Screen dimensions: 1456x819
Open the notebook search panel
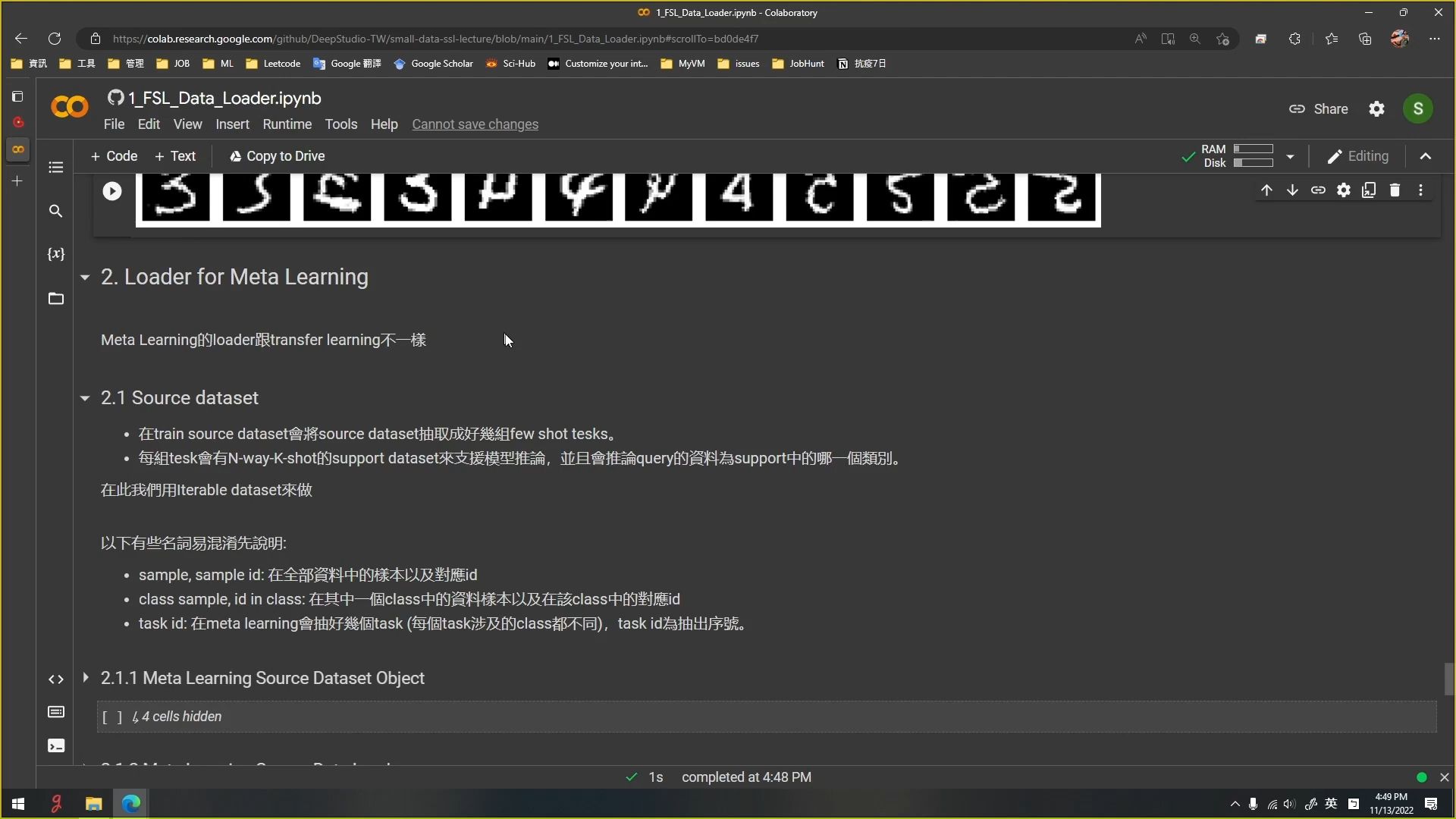(x=56, y=211)
